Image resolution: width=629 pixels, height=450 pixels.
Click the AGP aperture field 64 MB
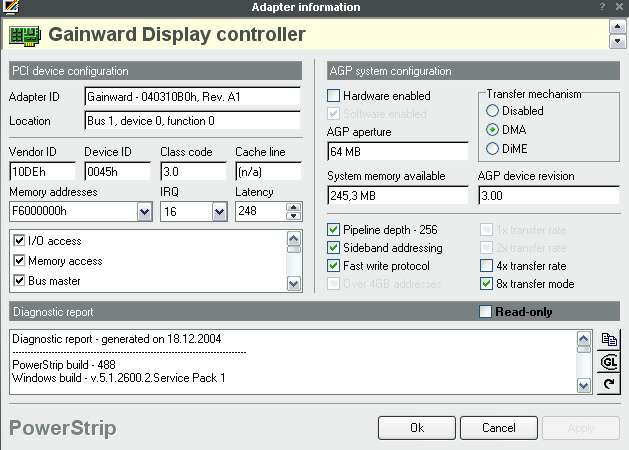[x=398, y=152]
